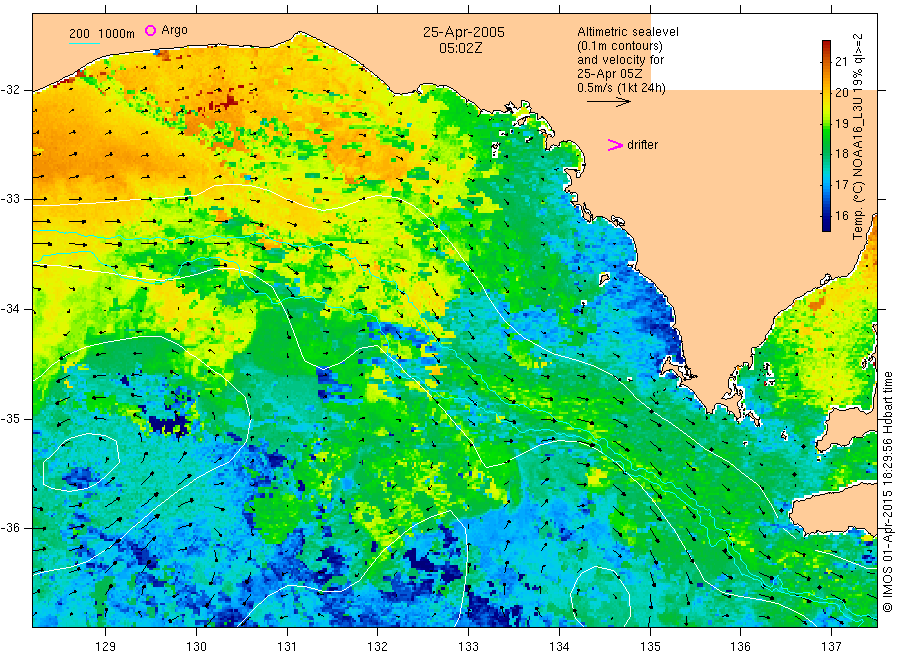The width and height of the screenshot is (900, 660).
Task: Click longitude label 130 on bottom axis
Action: pyautogui.click(x=196, y=647)
